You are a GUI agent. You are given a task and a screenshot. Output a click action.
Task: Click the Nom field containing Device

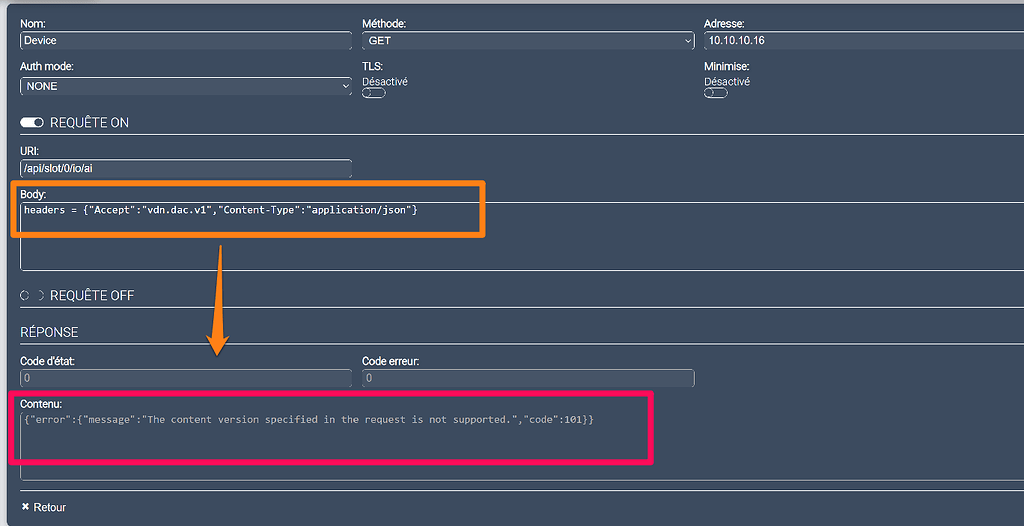(x=186, y=41)
